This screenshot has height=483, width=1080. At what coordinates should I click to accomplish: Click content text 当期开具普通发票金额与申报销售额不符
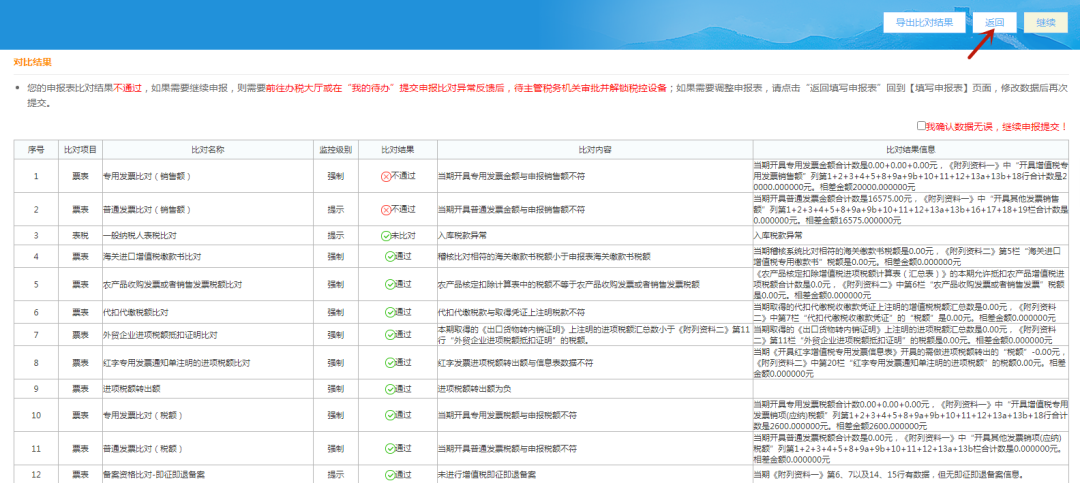511,209
